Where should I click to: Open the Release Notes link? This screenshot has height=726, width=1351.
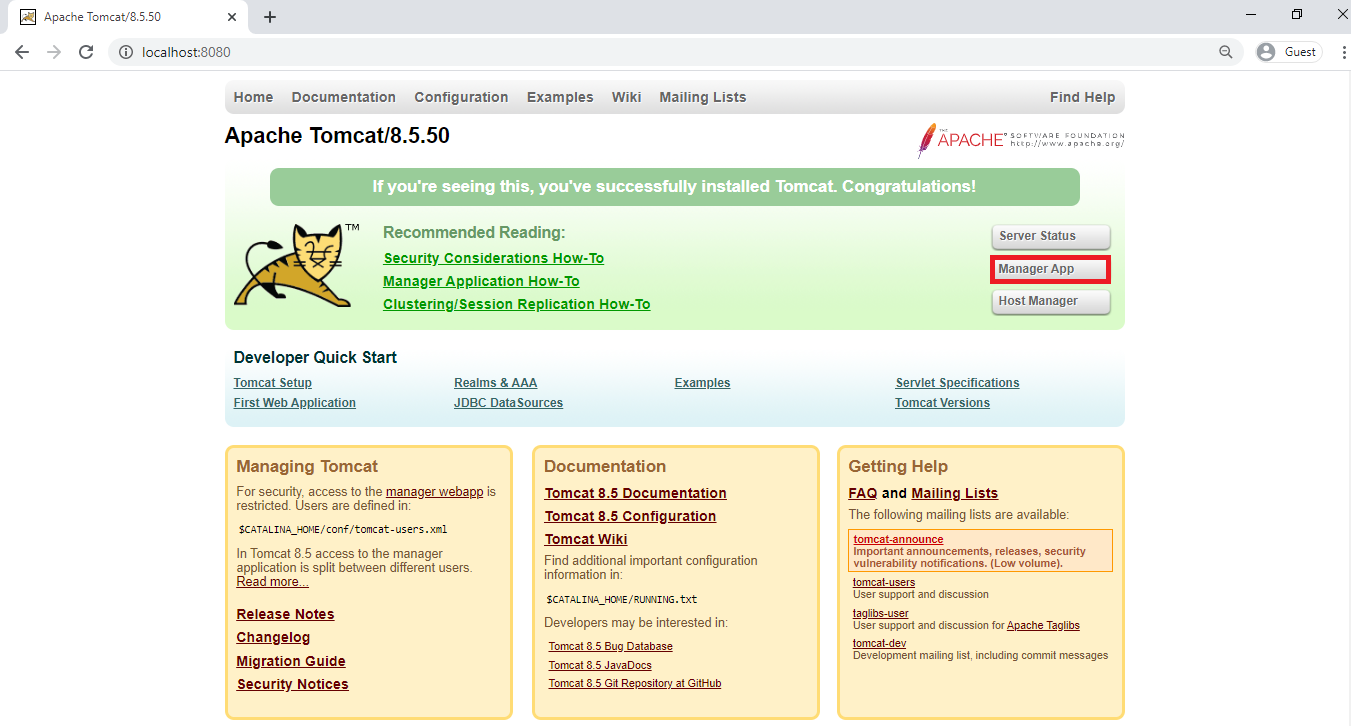(x=285, y=614)
